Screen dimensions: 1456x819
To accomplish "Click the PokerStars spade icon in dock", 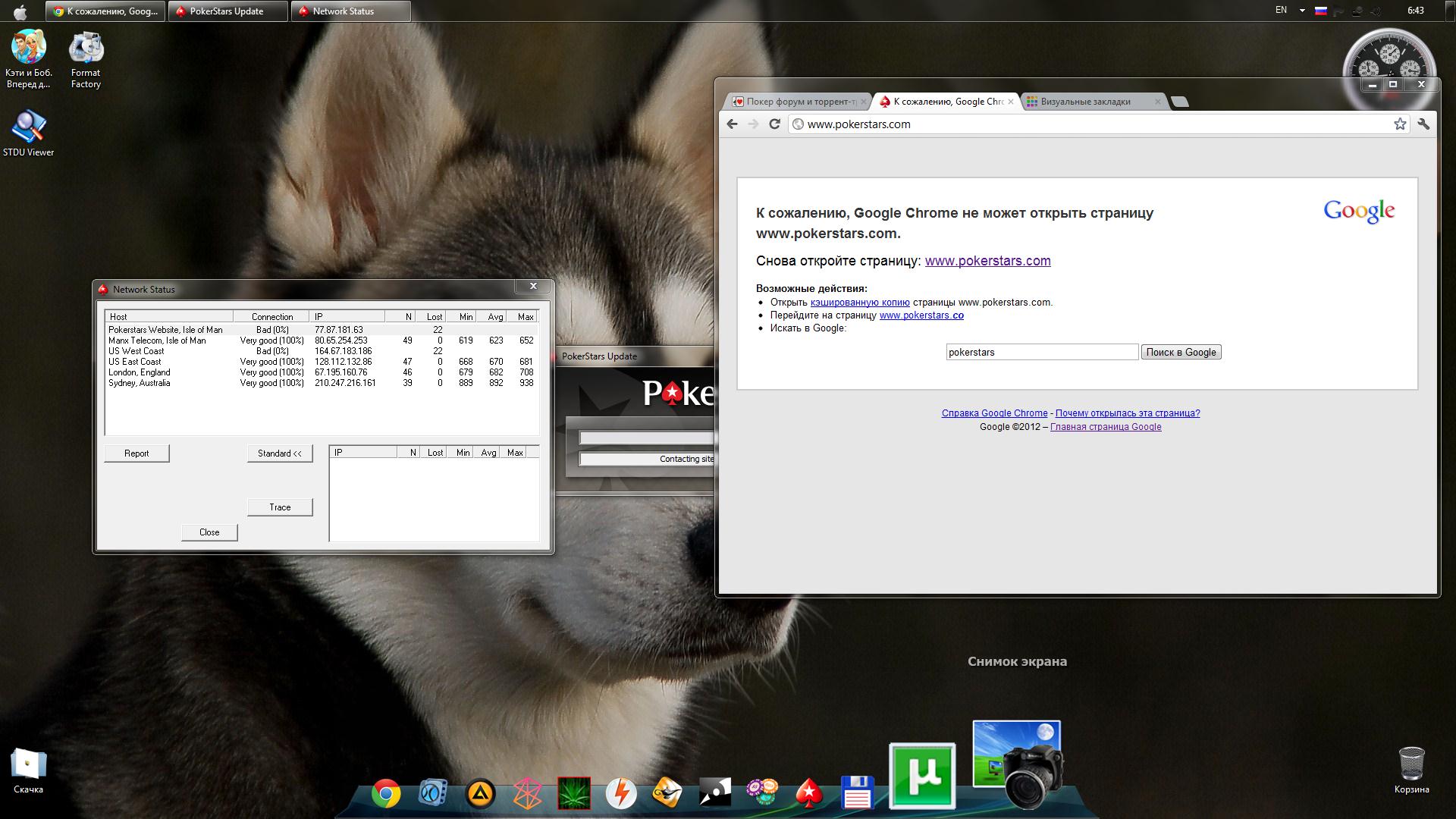I will tap(809, 793).
